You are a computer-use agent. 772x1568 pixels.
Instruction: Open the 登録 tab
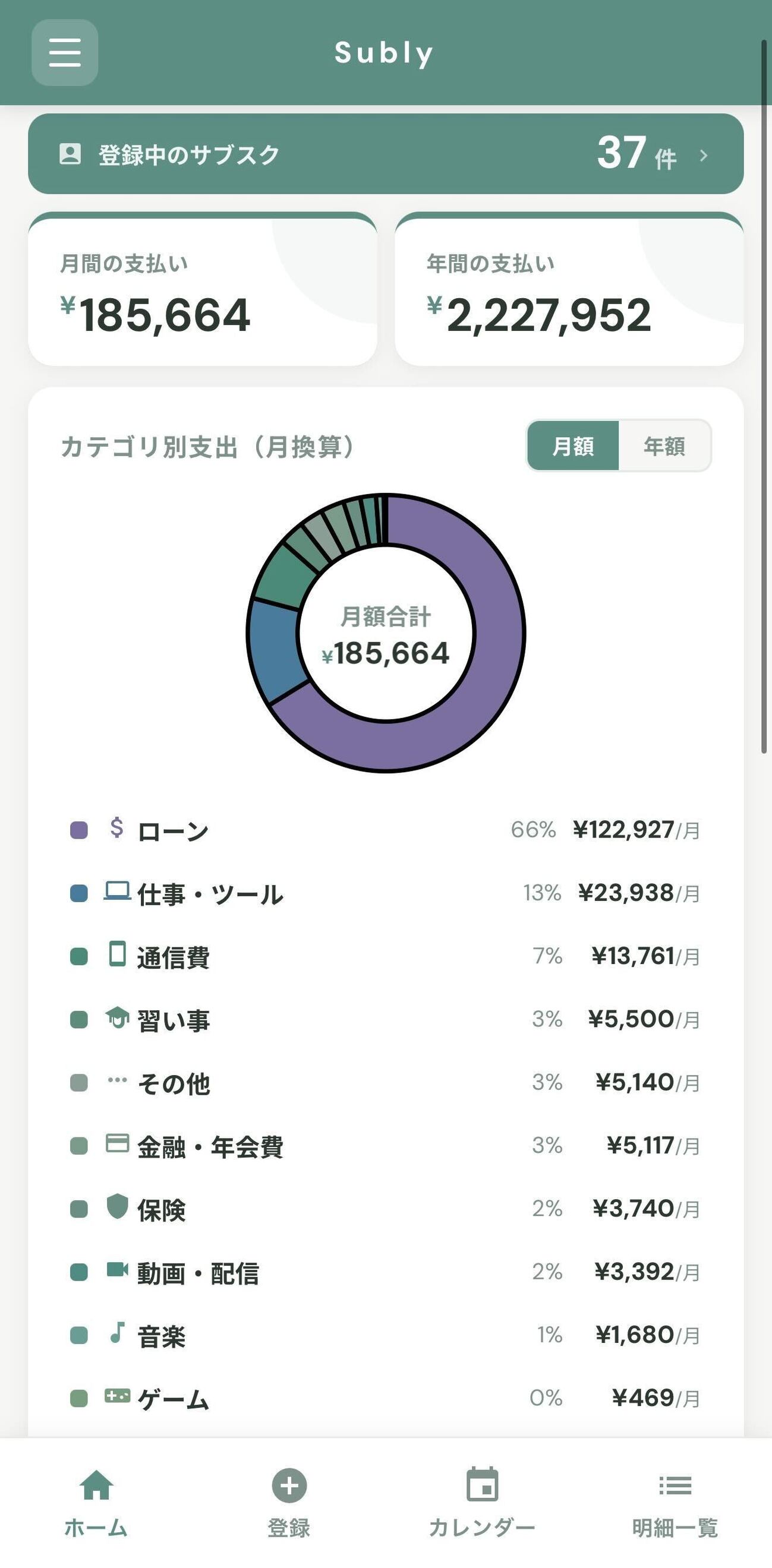point(289,1500)
